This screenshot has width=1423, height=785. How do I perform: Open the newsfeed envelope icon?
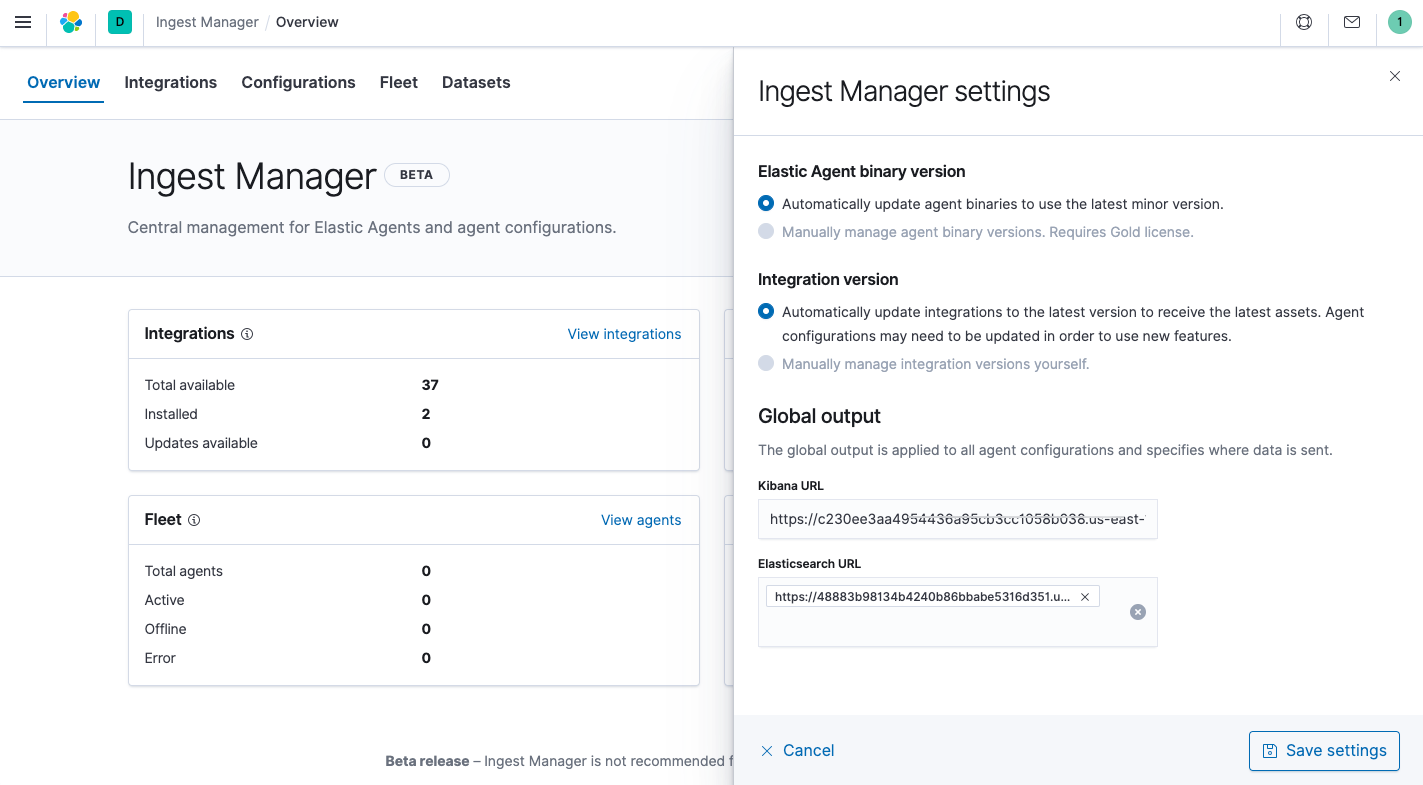(1351, 22)
